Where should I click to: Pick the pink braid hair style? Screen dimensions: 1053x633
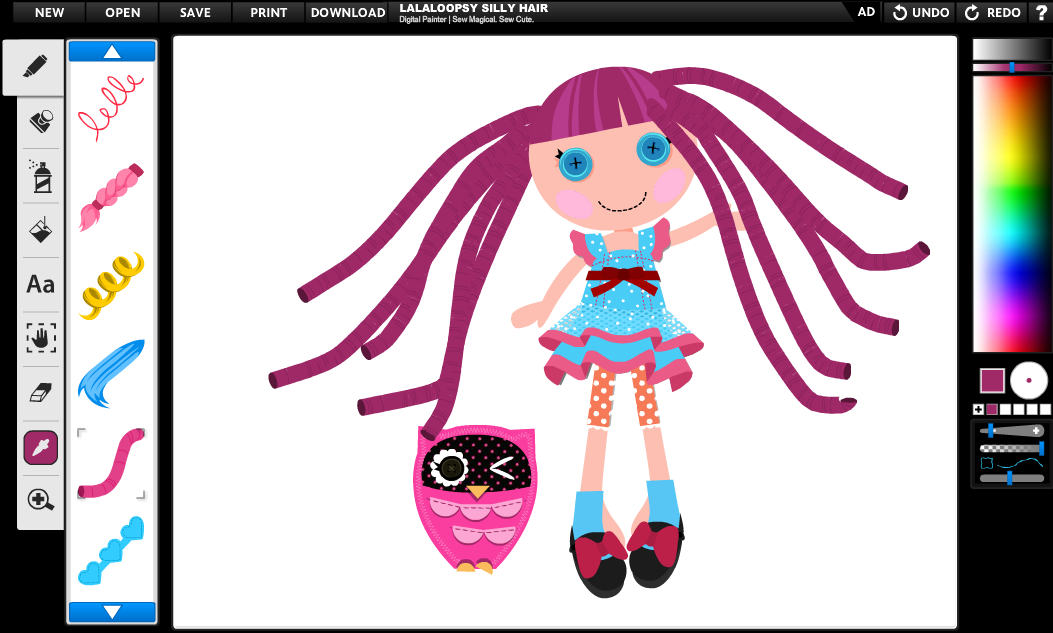coord(111,197)
